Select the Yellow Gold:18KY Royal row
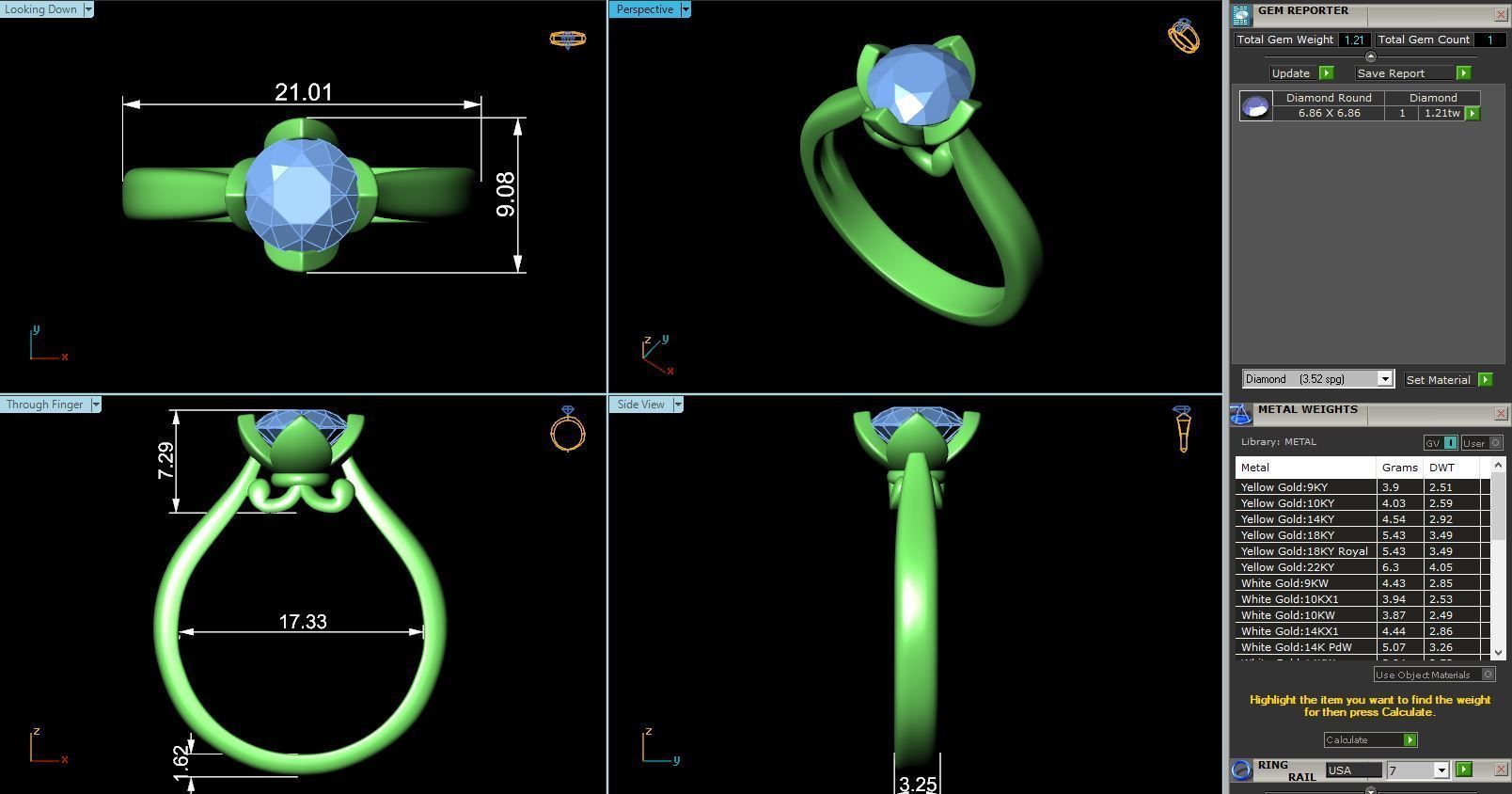The width and height of the screenshot is (1512, 794). click(x=1362, y=551)
